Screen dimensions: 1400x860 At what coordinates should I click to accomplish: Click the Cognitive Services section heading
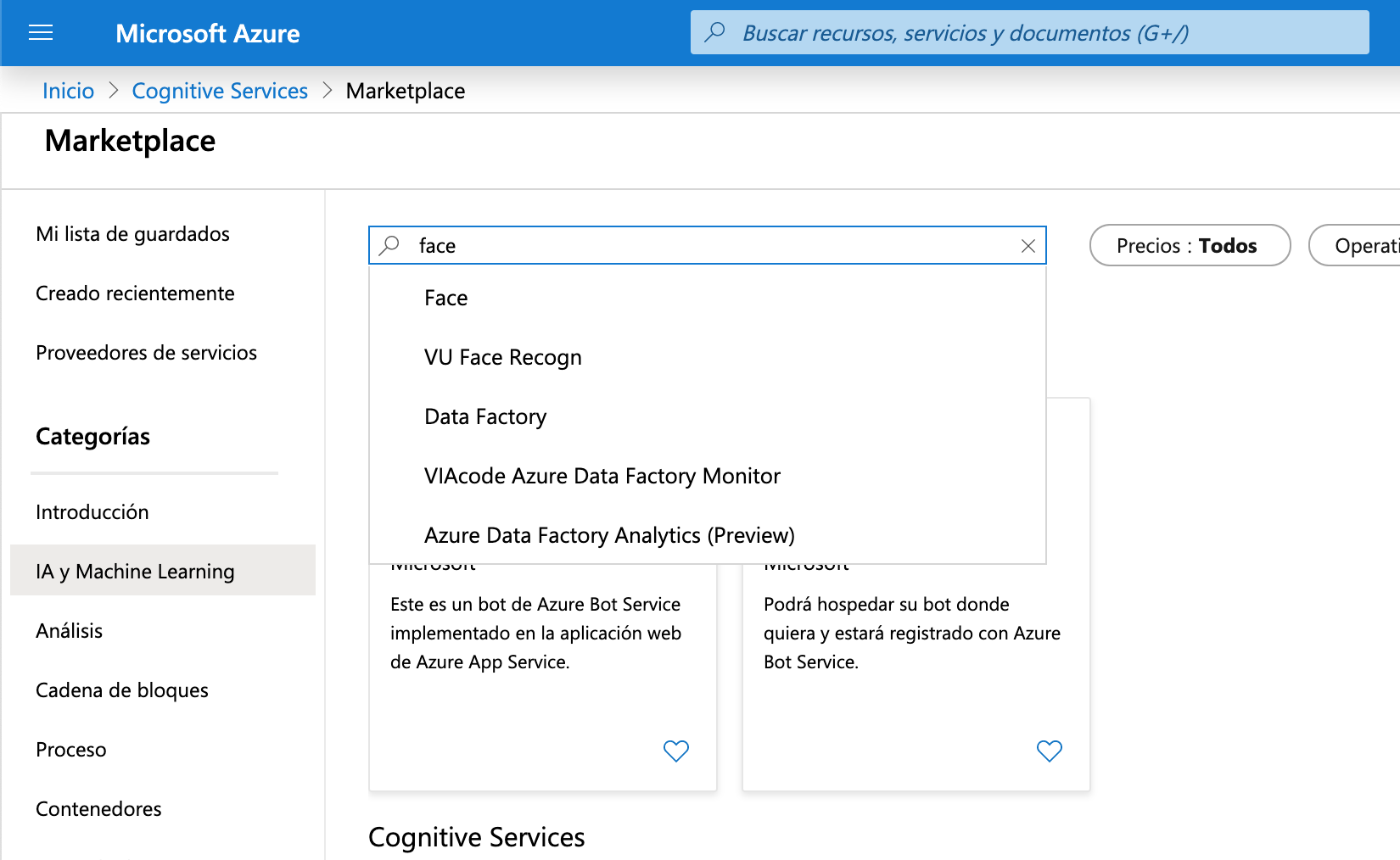(477, 837)
